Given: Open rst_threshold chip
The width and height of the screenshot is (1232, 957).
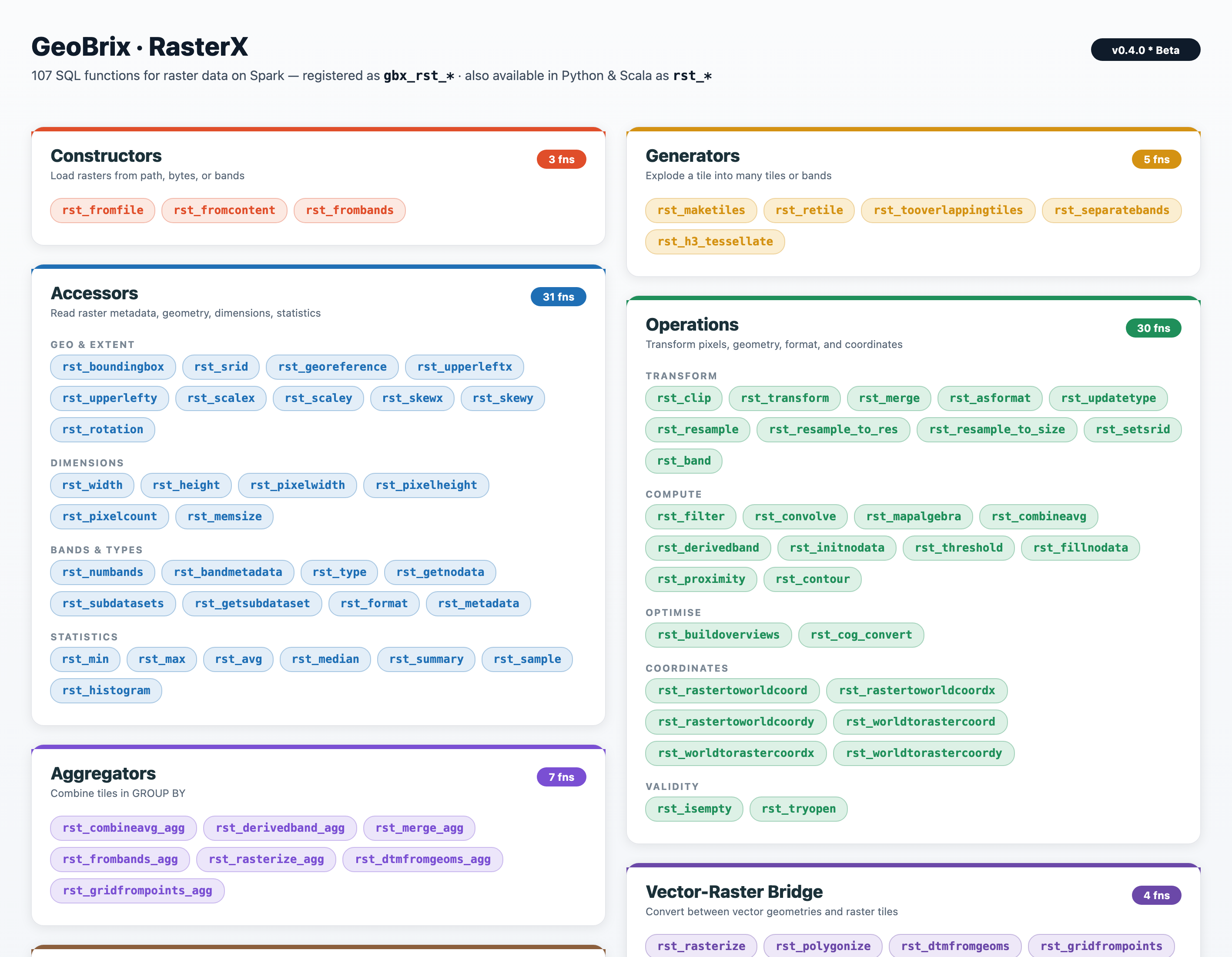Looking at the screenshot, I should [x=959, y=548].
